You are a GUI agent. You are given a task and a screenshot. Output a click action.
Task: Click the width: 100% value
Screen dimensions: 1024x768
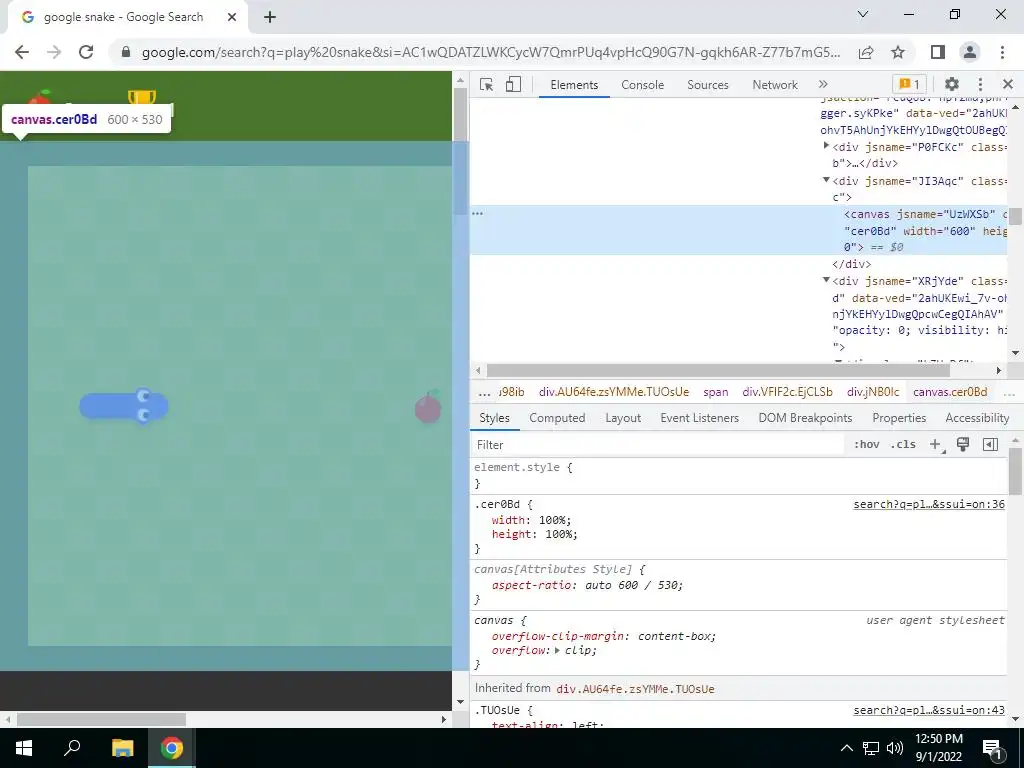tap(552, 520)
